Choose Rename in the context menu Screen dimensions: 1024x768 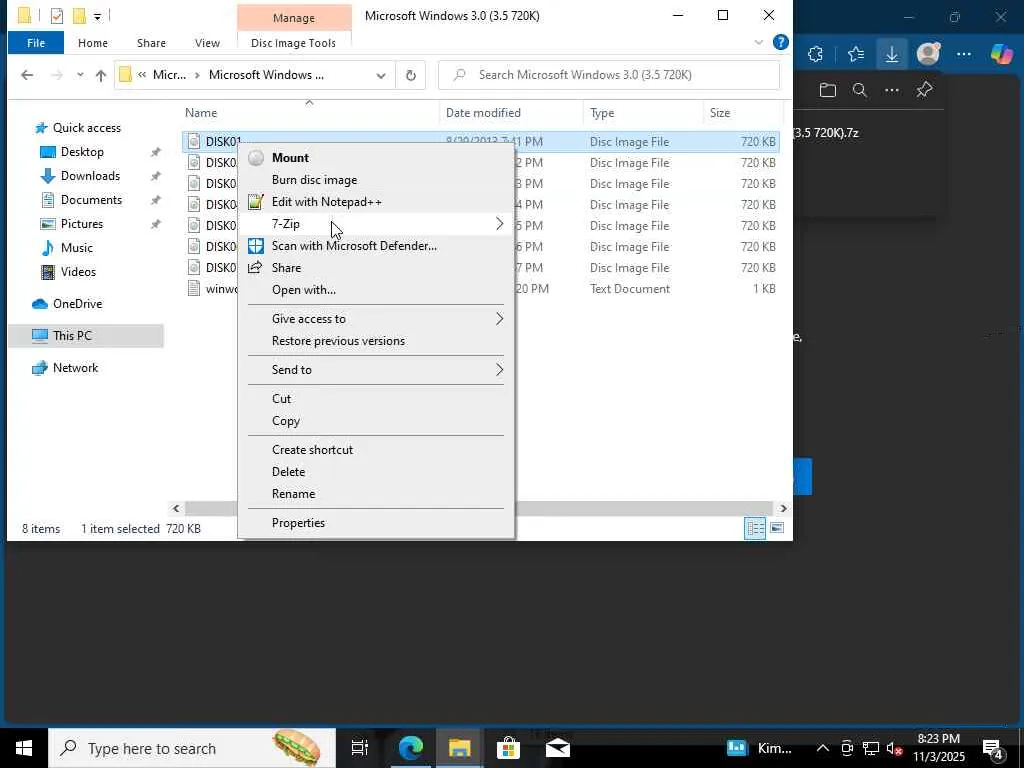pyautogui.click(x=293, y=494)
